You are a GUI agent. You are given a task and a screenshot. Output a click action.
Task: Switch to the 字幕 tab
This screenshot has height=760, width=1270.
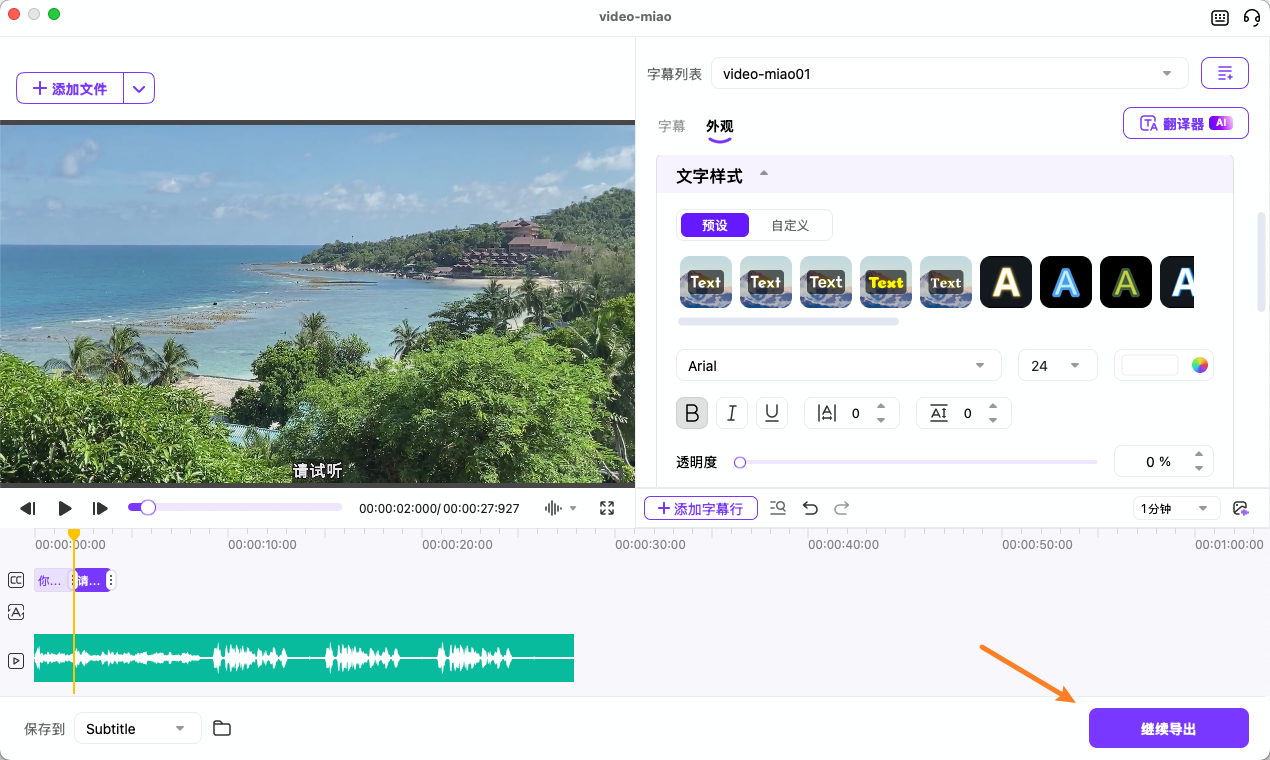tap(671, 125)
